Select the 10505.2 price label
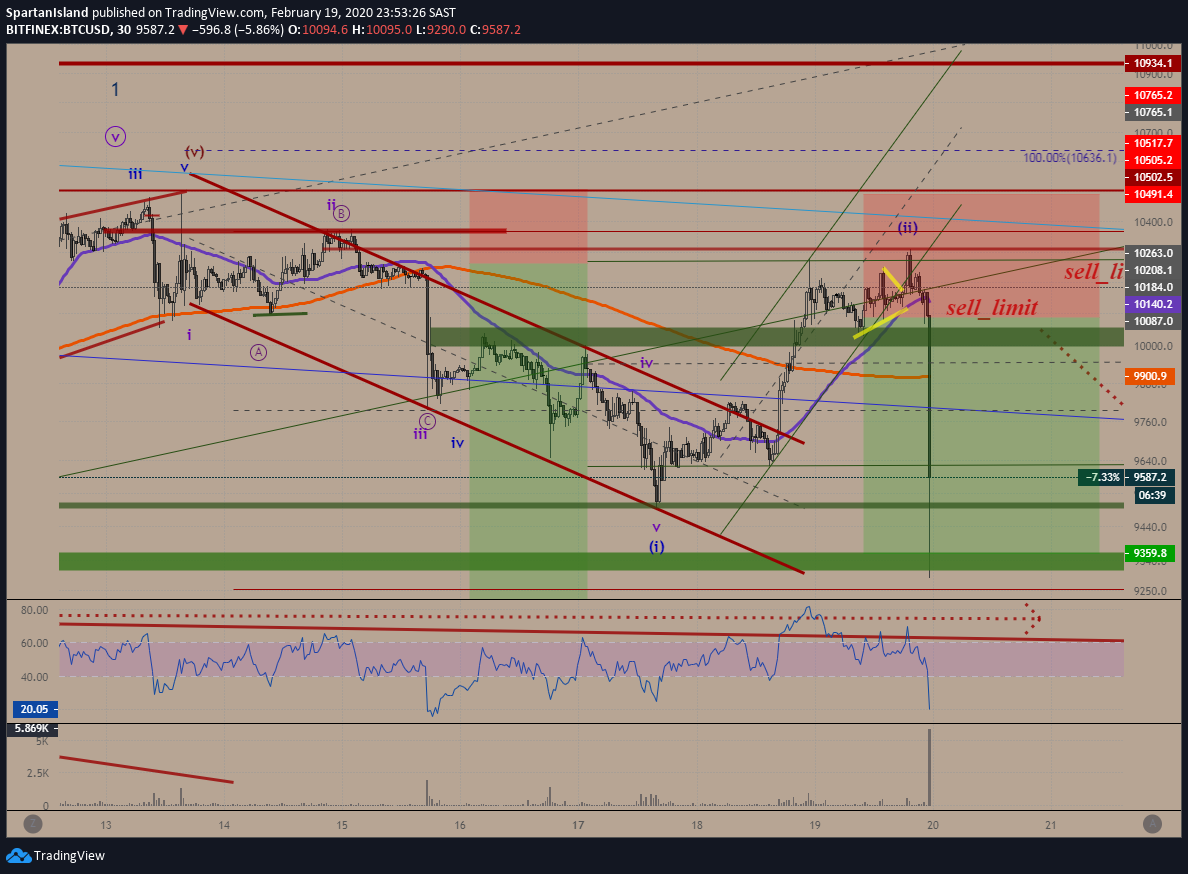Viewport: 1188px width, 874px height. point(1152,161)
